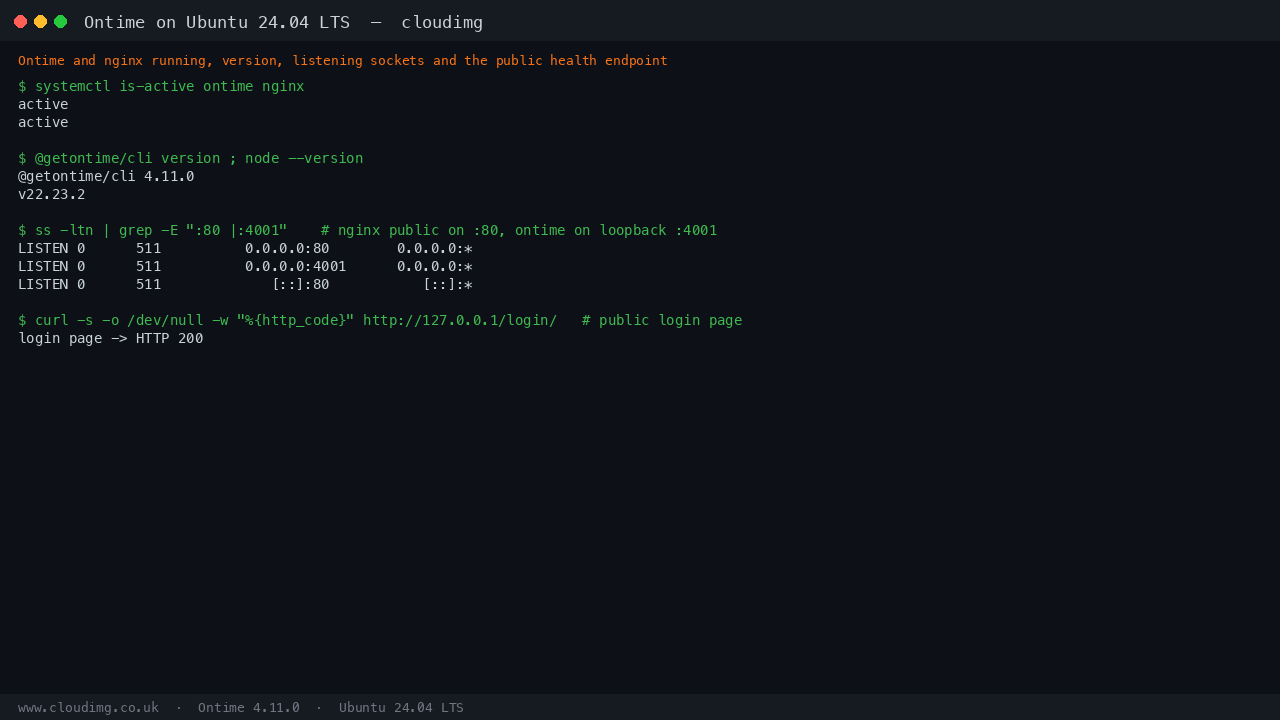Click the '# public login page' comment
Image resolution: width=1280 pixels, height=720 pixels.
[x=662, y=320]
